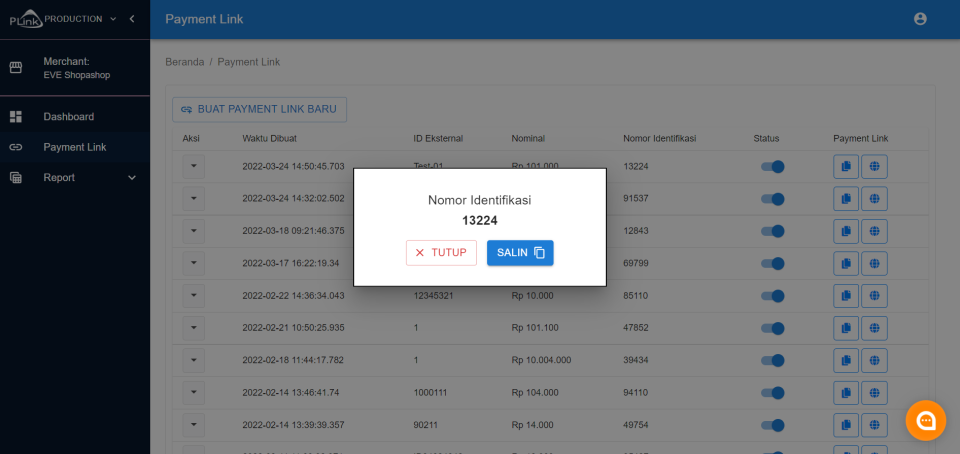Toggle status switch for row 13224
This screenshot has width=960, height=454.
tap(773, 166)
